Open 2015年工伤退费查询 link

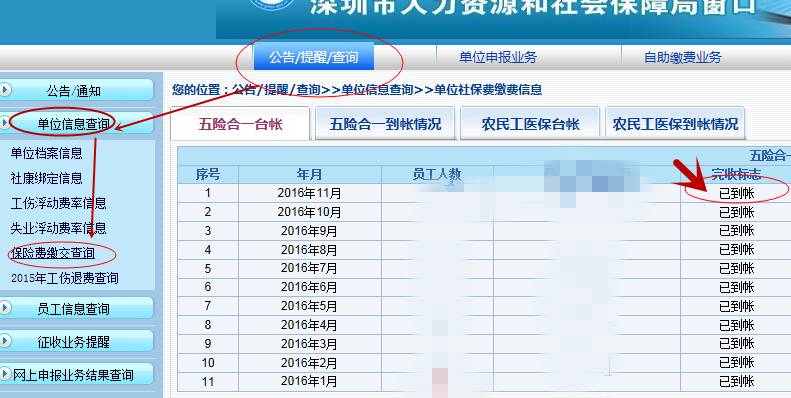point(65,278)
